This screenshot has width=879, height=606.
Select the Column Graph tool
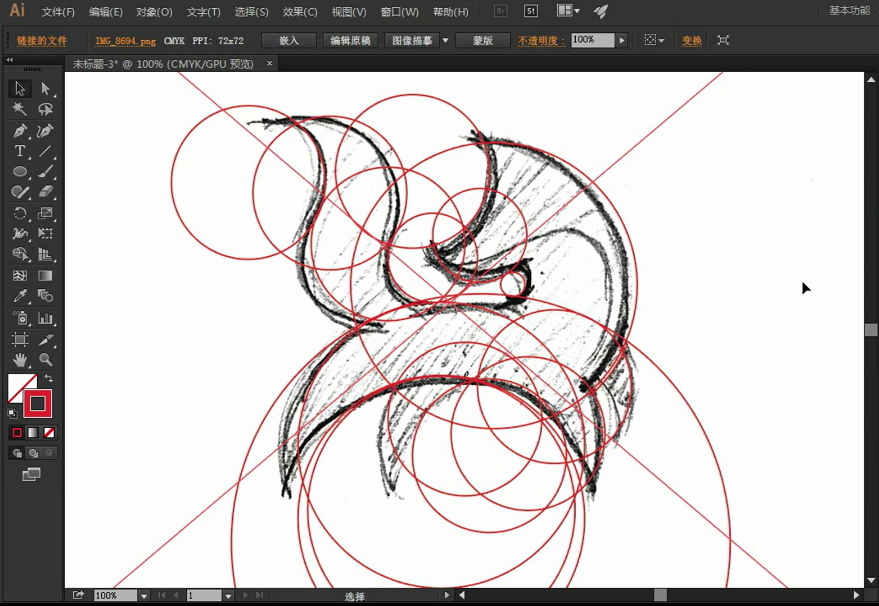coord(45,318)
